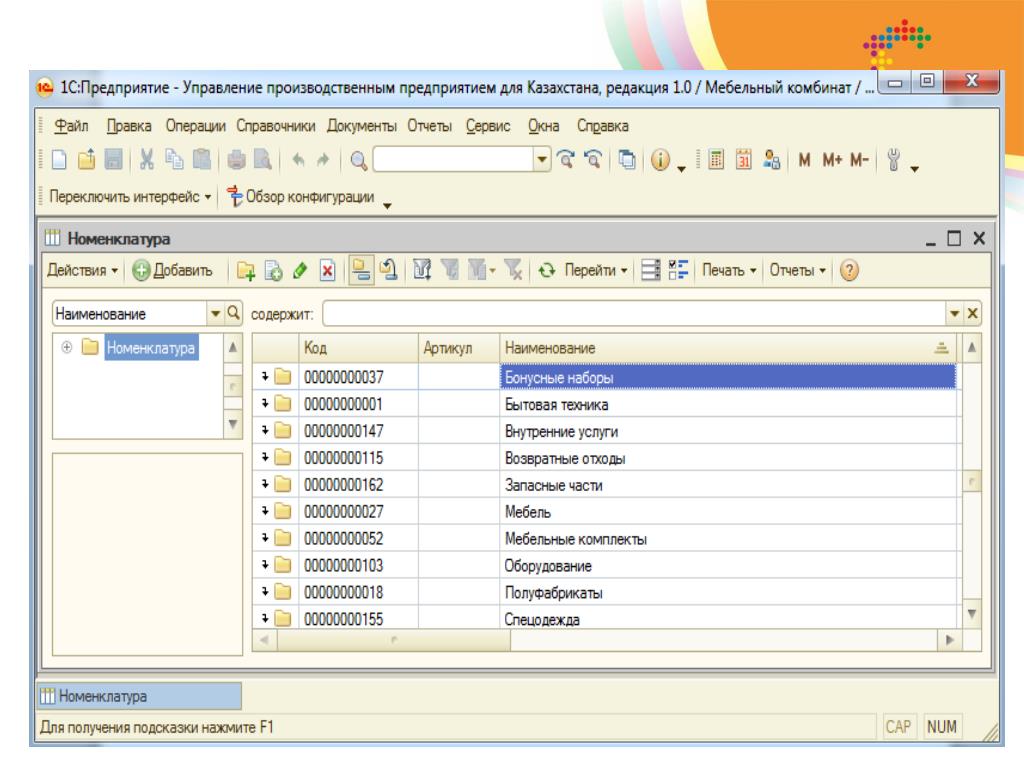Click the Save diskette icon
This screenshot has height=768, width=1024.
(x=114, y=159)
